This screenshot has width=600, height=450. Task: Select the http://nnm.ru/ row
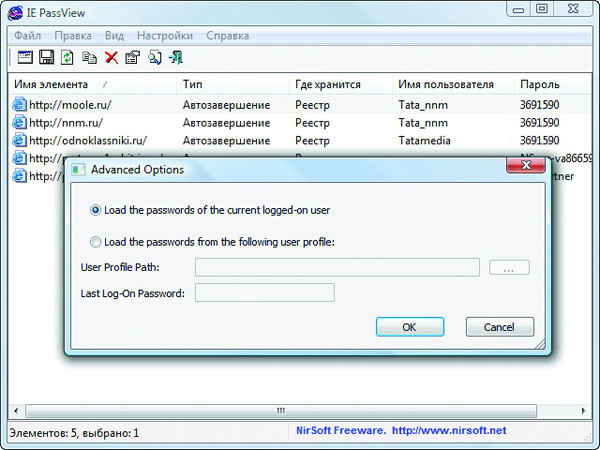300,122
